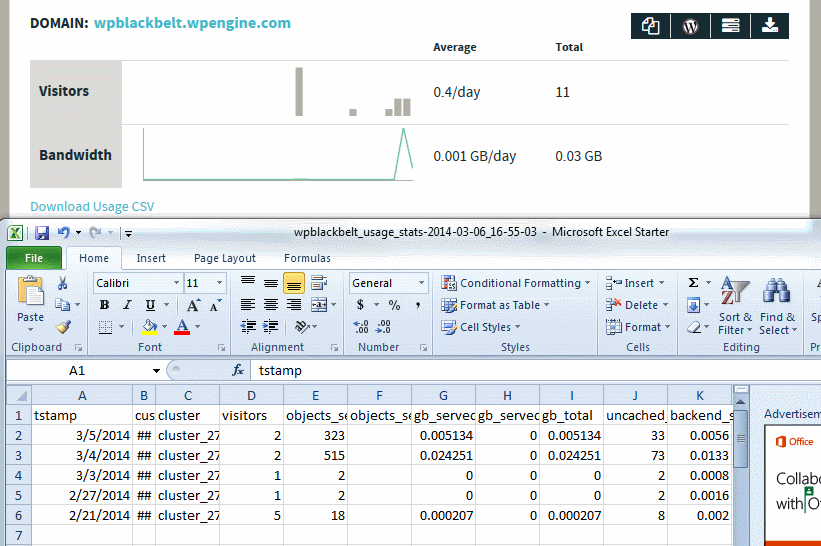
Task: Open the Insert cells dropdown
Action: (x=635, y=283)
